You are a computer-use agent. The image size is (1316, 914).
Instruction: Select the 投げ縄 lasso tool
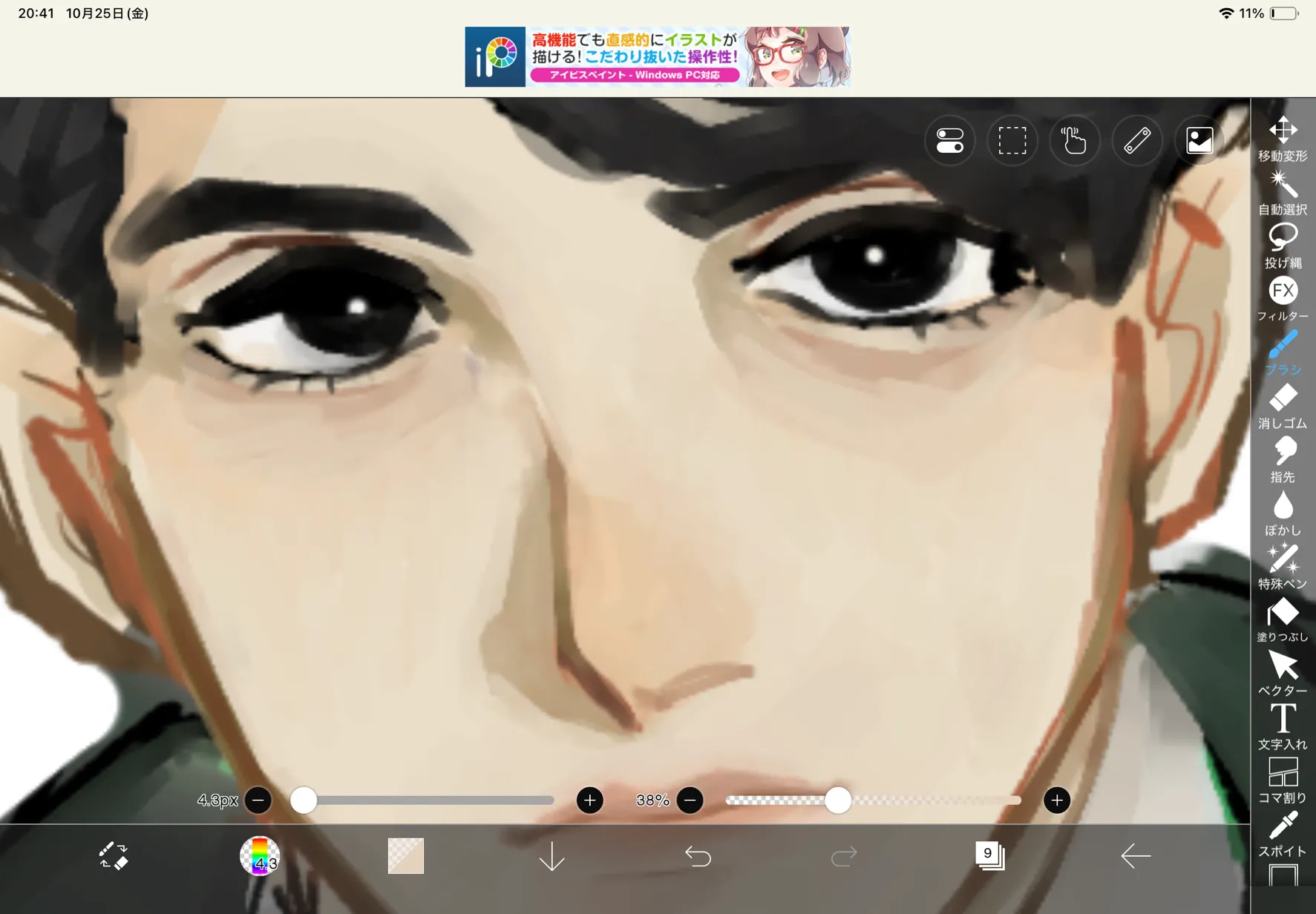(1283, 246)
